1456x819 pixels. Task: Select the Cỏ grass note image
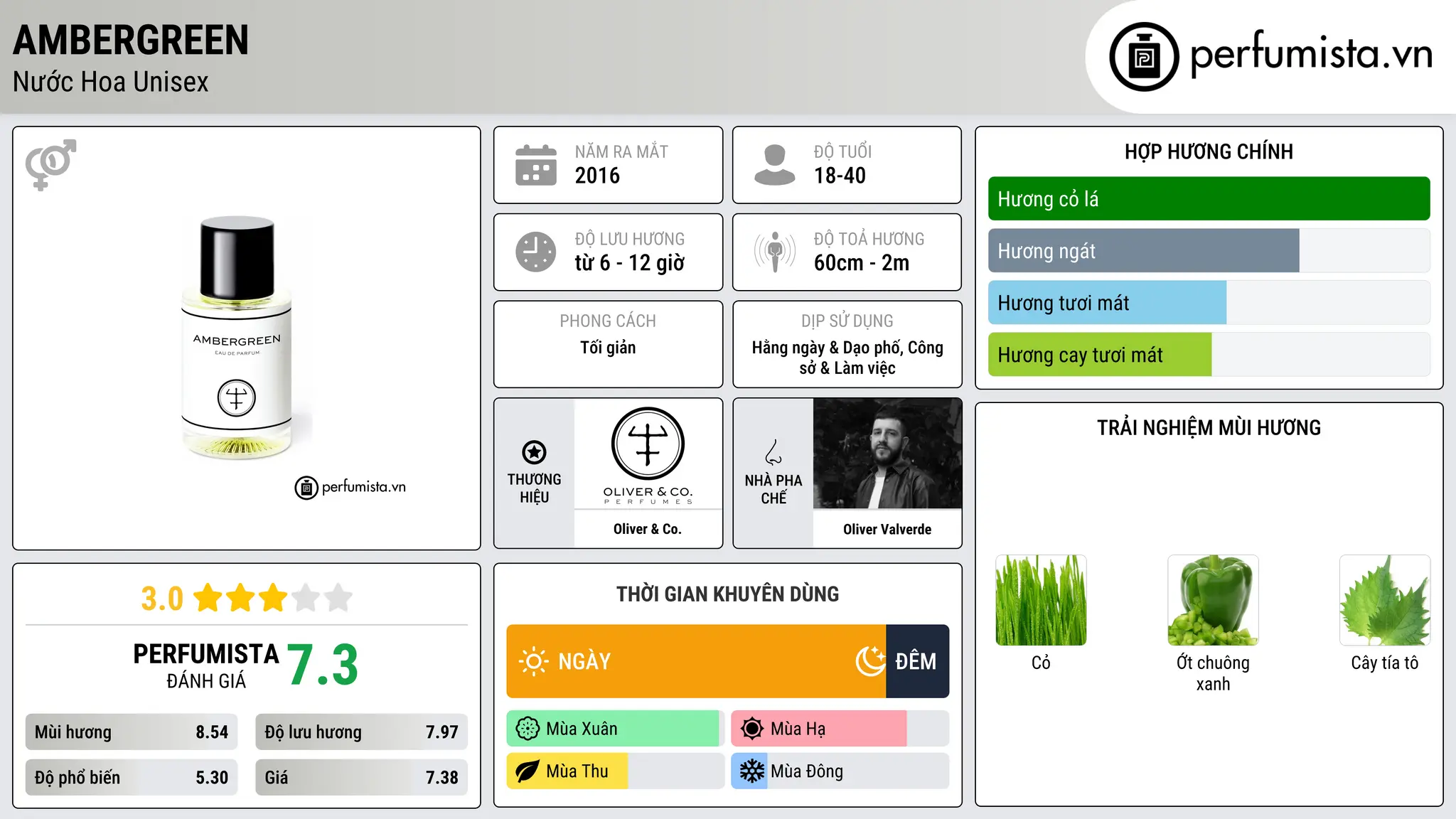pyautogui.click(x=1041, y=600)
